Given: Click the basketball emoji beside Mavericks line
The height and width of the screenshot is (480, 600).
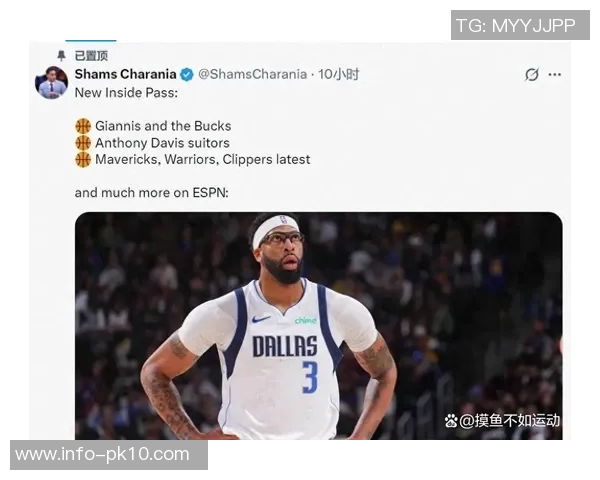Looking at the screenshot, I should point(83,160).
